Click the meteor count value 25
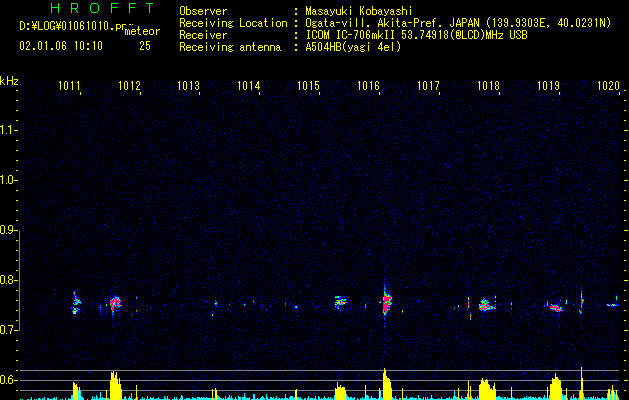This screenshot has width=629, height=400. (145, 46)
